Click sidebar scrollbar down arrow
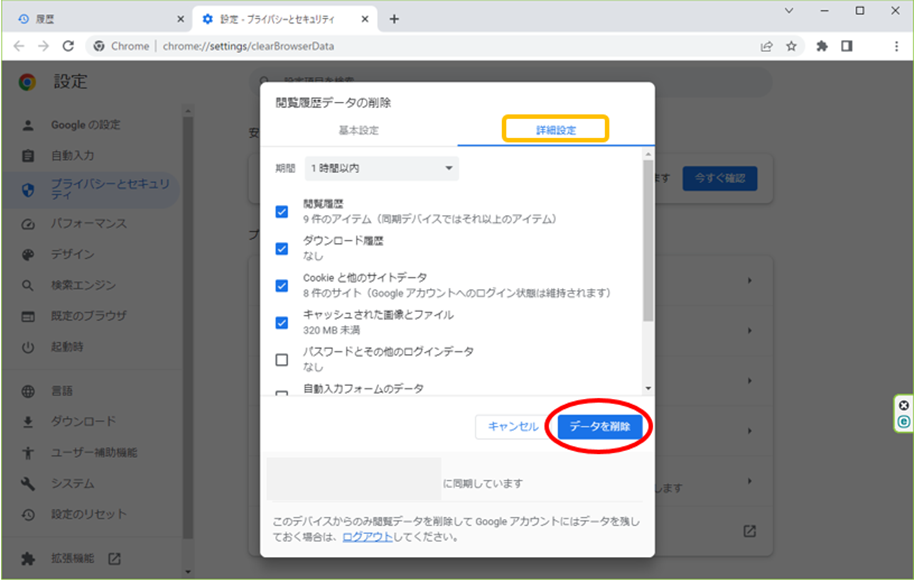Screen dimensions: 914x582 coord(188,572)
